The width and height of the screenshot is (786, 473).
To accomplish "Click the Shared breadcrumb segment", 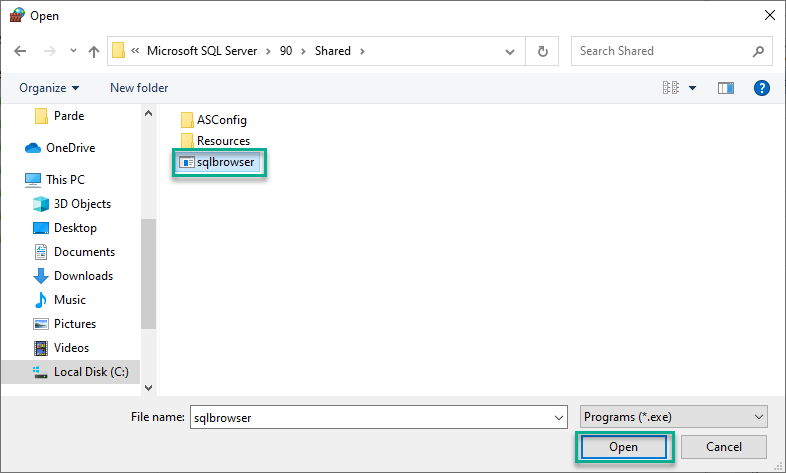I will pyautogui.click(x=332, y=51).
